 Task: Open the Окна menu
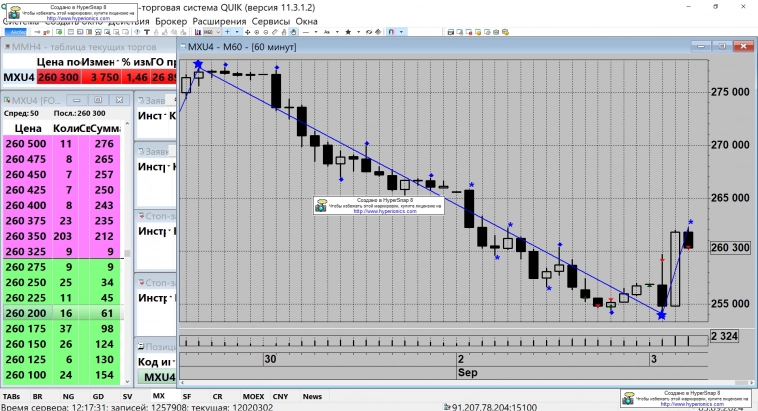[306, 21]
